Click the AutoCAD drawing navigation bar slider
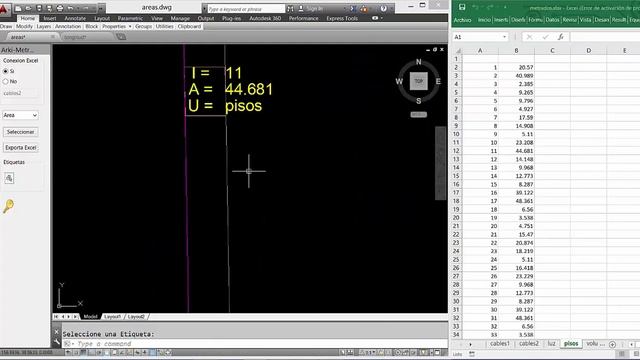 [440, 163]
